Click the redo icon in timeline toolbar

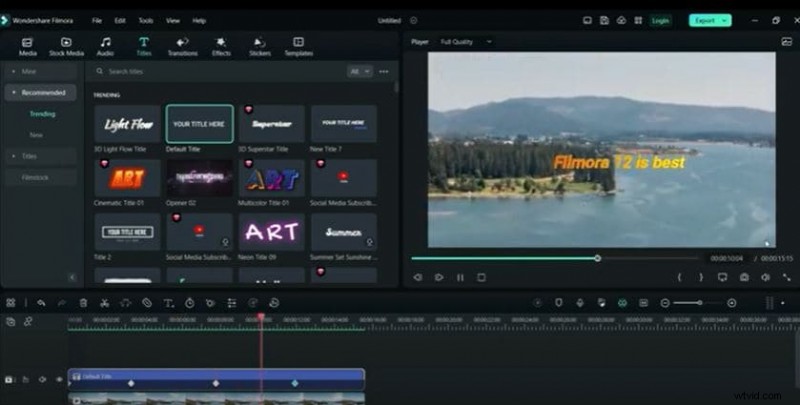(x=62, y=303)
